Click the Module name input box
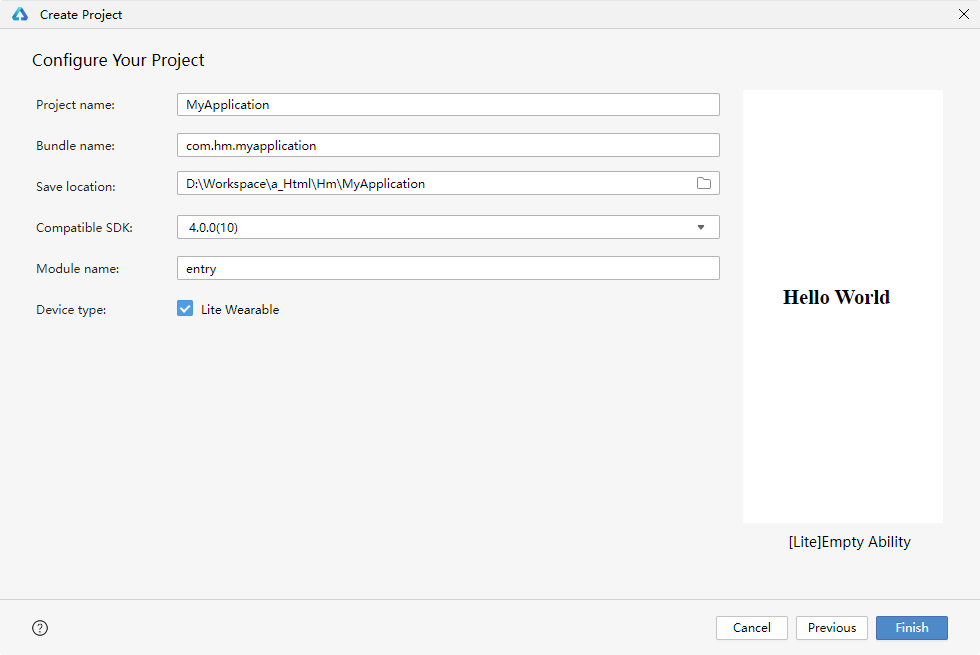 447,268
